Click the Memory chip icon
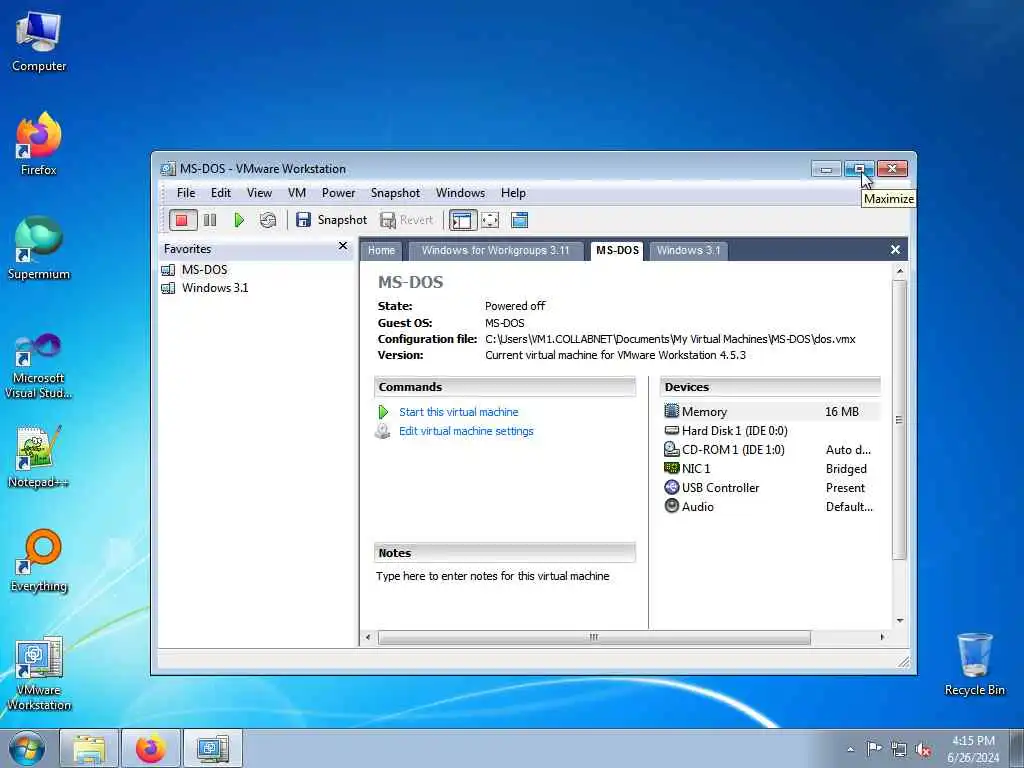 (x=671, y=411)
